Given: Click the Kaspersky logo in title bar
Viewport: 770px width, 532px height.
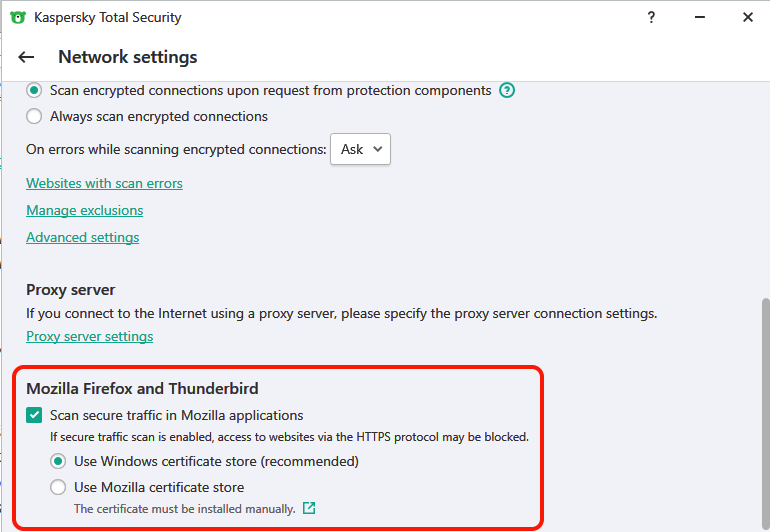Looking at the screenshot, I should coord(17,17).
